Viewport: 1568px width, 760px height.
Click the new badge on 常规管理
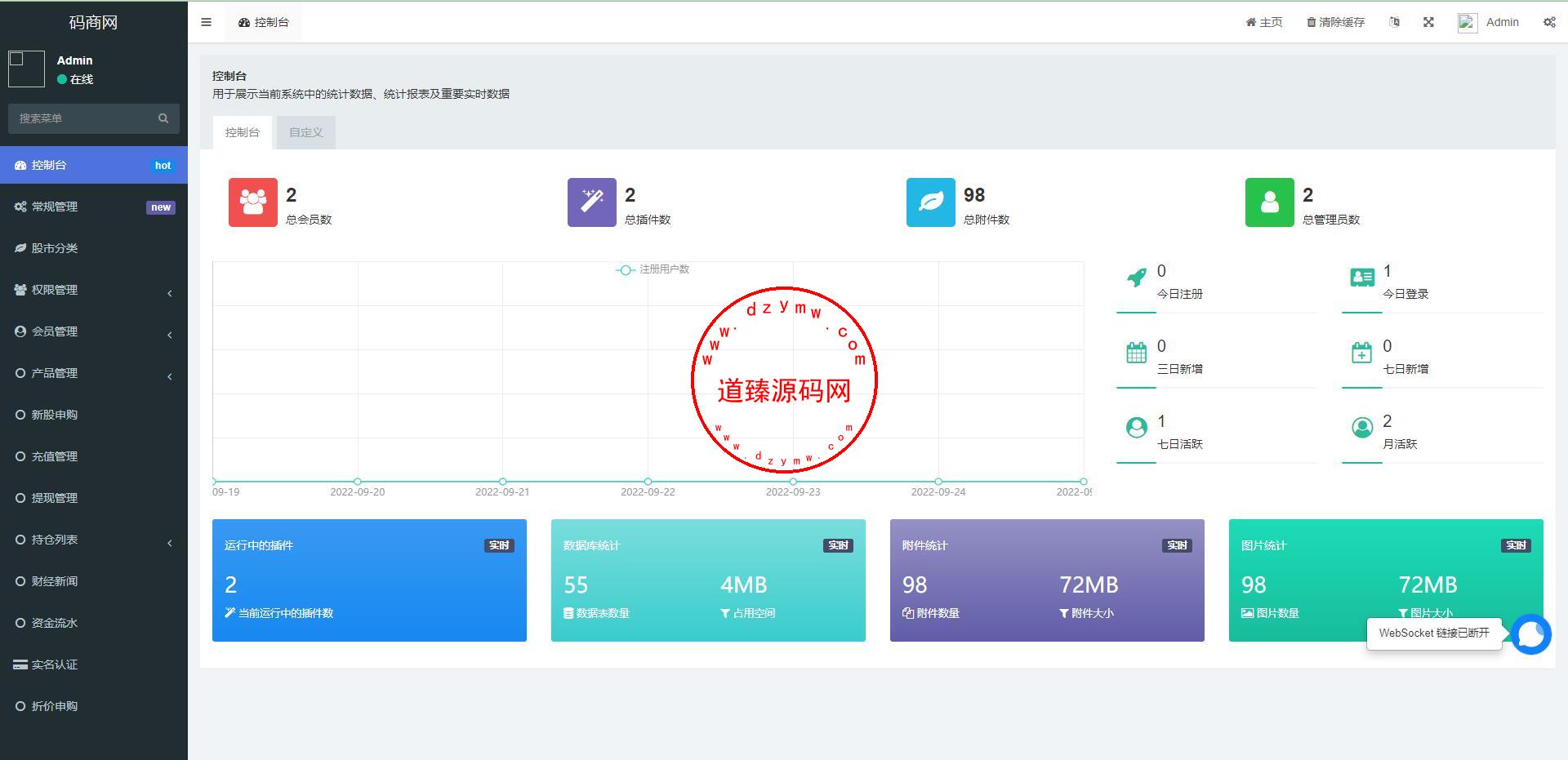coord(161,207)
